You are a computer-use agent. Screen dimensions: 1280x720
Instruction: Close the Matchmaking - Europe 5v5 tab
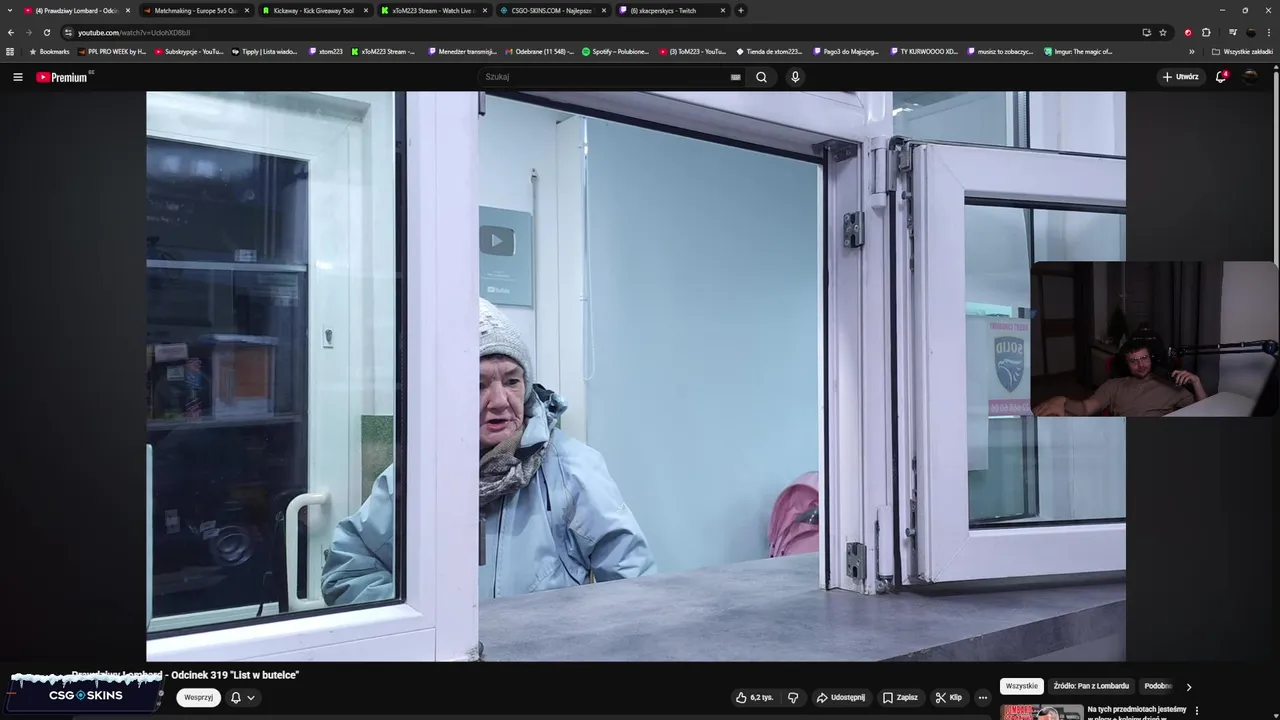click(x=247, y=10)
